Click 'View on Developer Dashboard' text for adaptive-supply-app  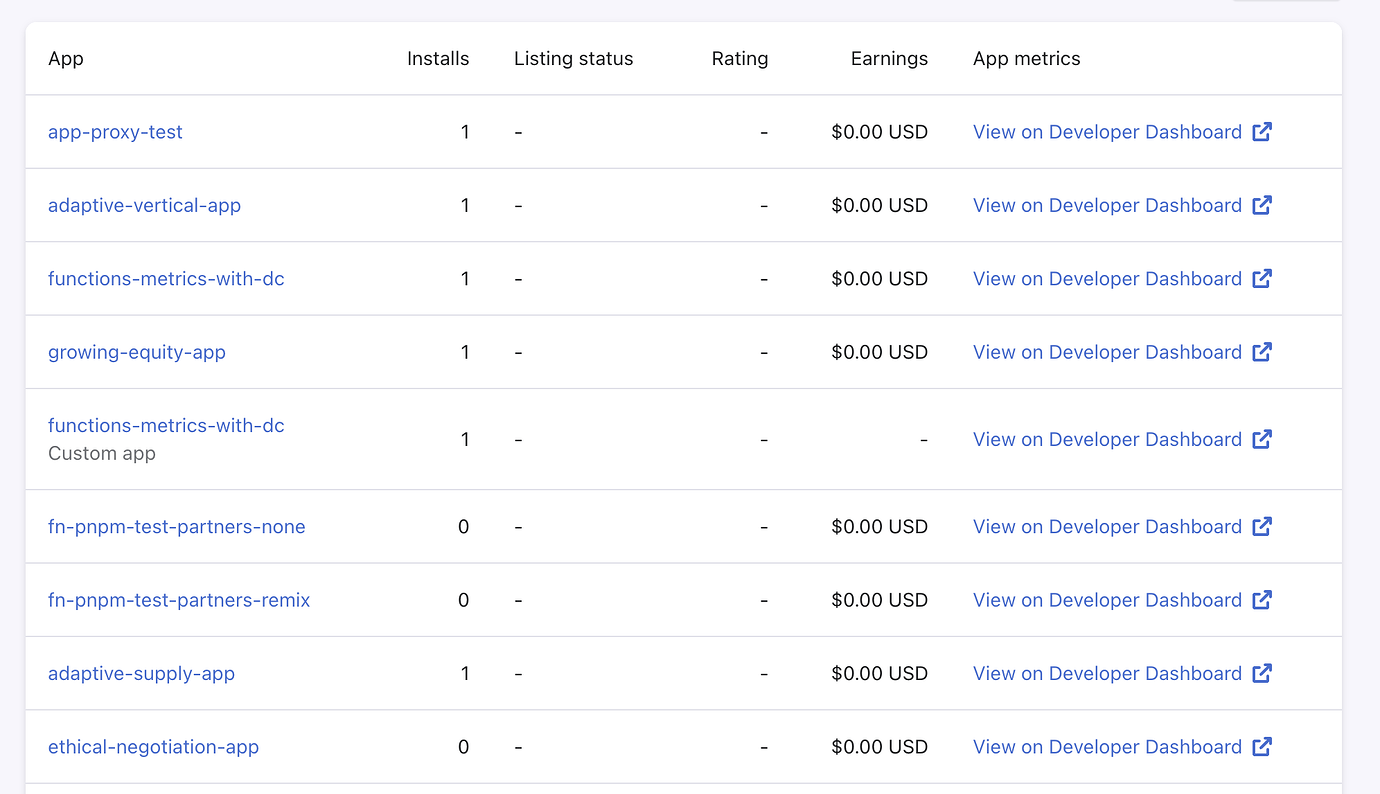[1107, 673]
